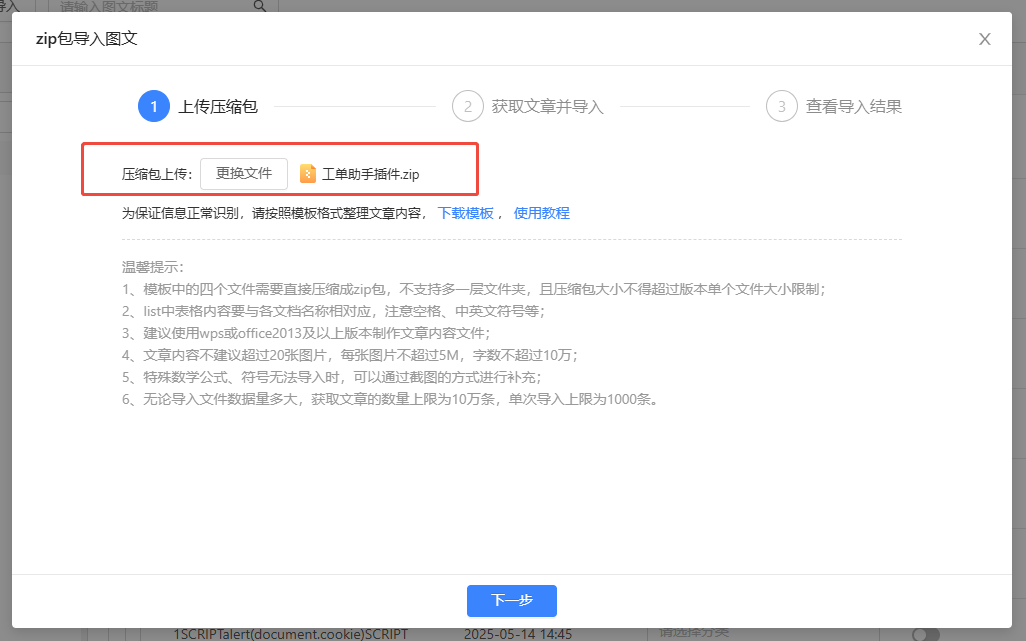1026x641 pixels.
Task: Select the 获取文章并导入 step label
Action: 547,106
